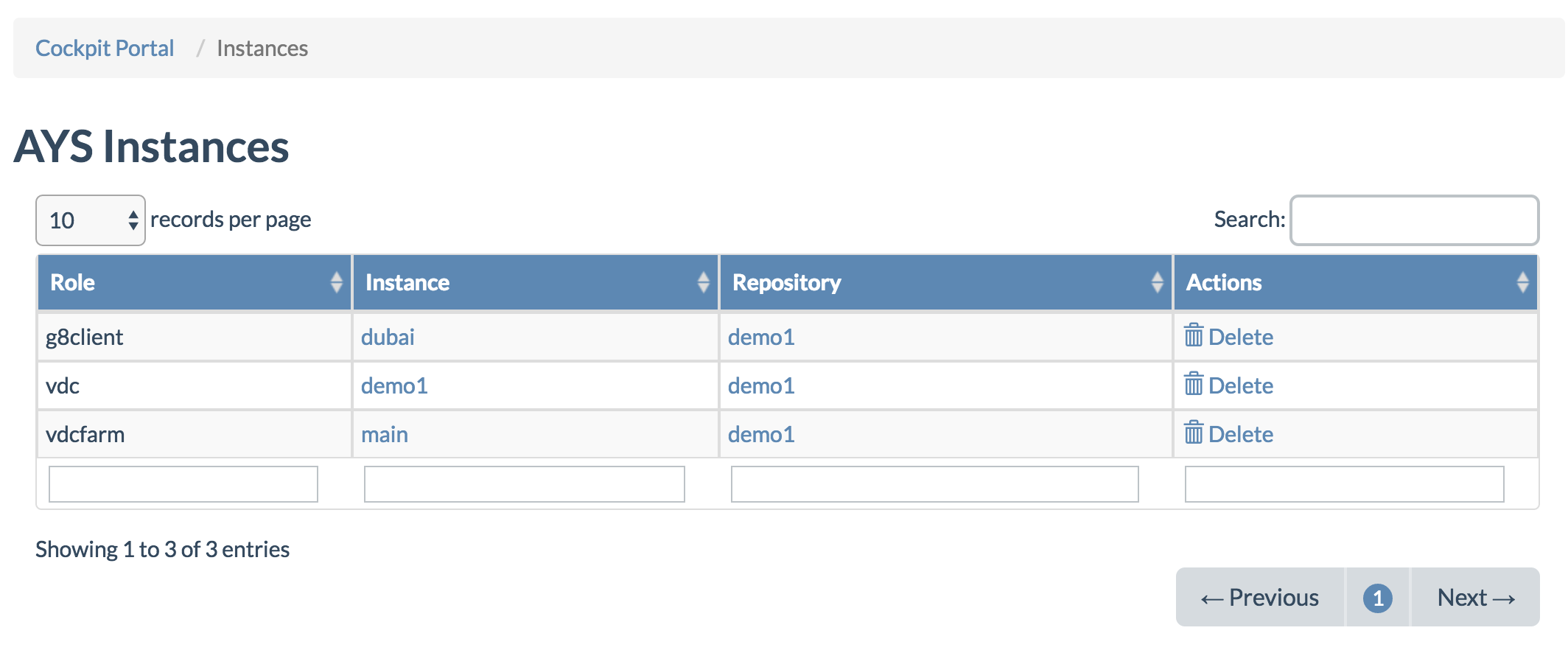
Task: Sort table by Instance column arrows
Action: [x=703, y=282]
